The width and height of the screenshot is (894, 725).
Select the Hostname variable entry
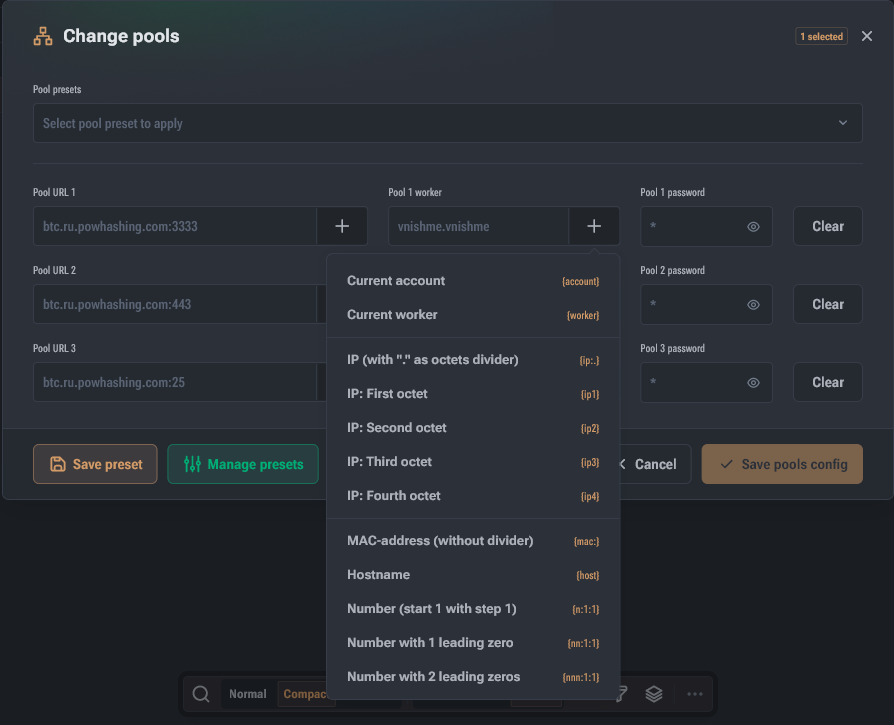tap(473, 575)
